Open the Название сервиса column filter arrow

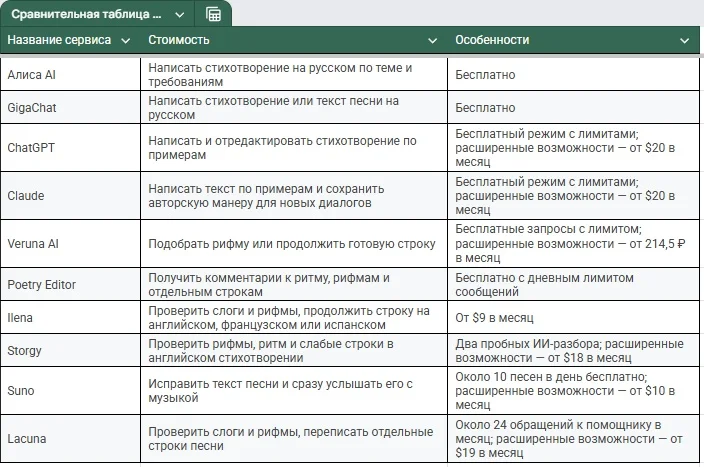[126, 41]
